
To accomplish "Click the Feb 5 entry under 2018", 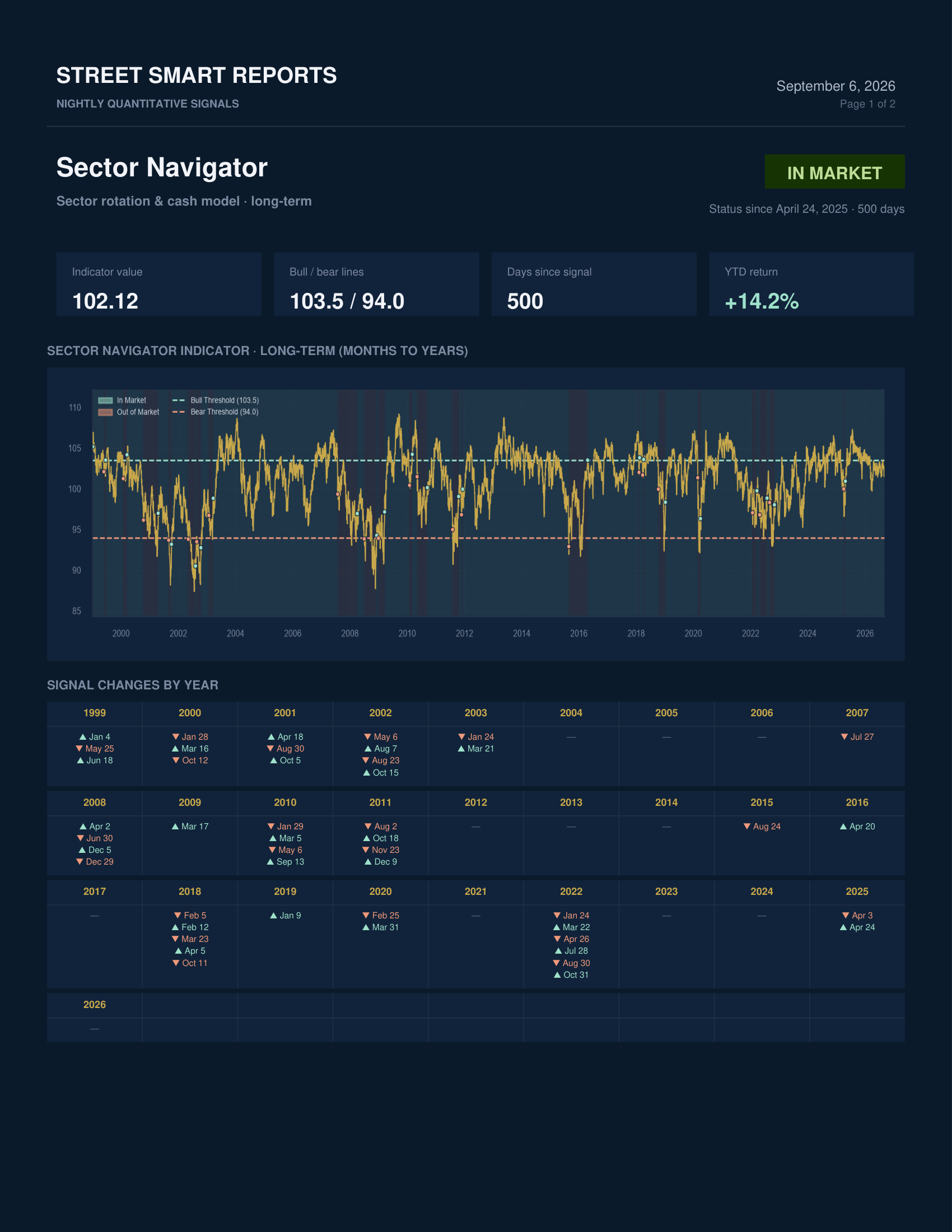I will click(190, 916).
